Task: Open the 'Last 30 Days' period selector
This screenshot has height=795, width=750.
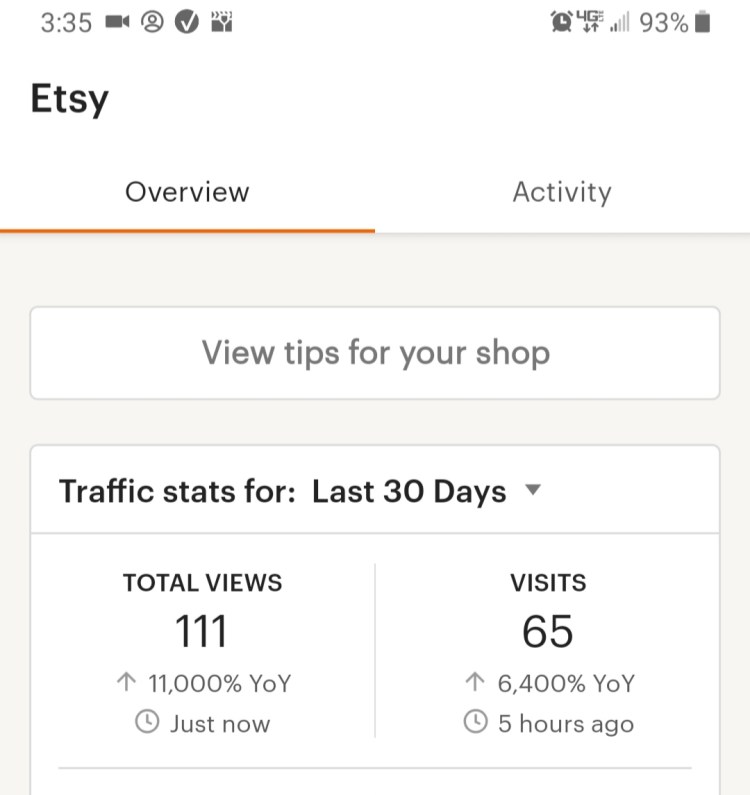Action: point(409,492)
